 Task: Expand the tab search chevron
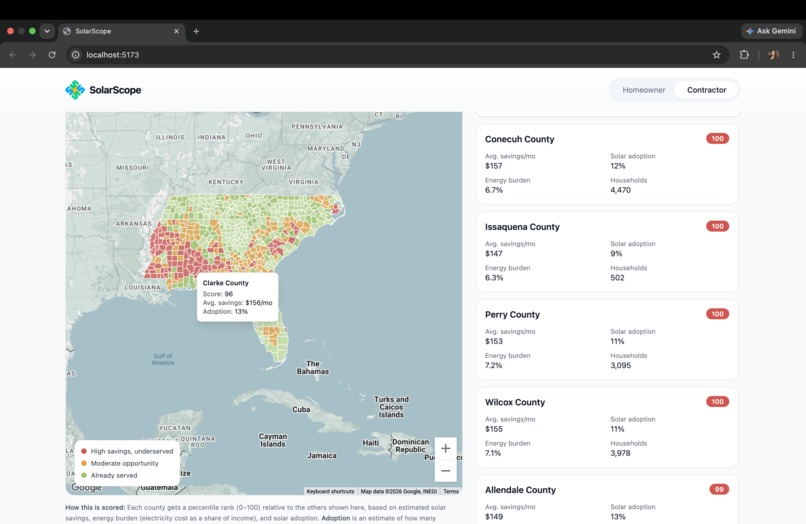point(47,31)
